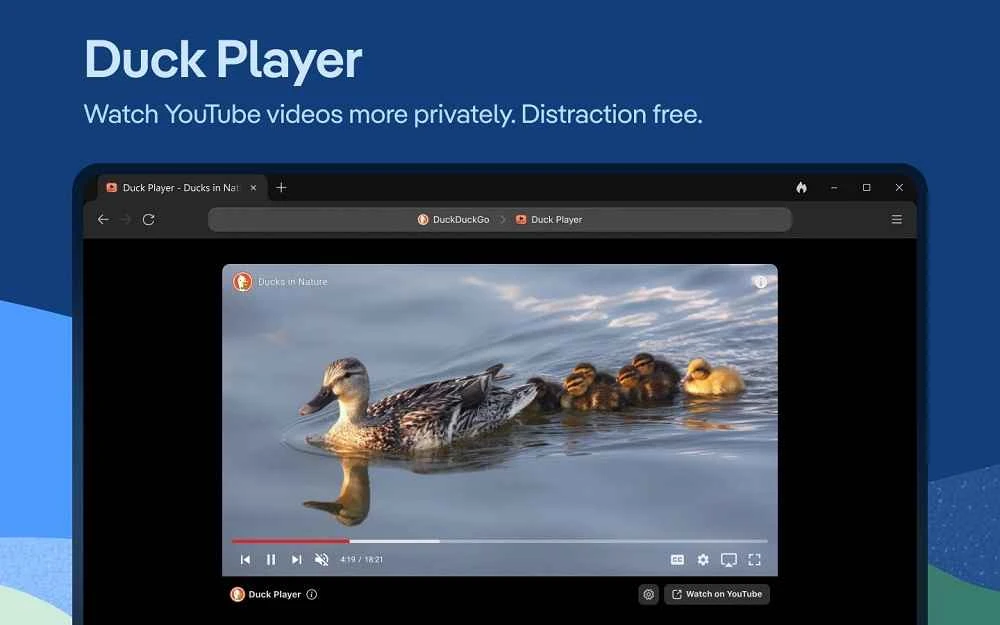This screenshot has width=1000, height=625.
Task: Click the Ducks in Nature video title
Action: [x=293, y=281]
